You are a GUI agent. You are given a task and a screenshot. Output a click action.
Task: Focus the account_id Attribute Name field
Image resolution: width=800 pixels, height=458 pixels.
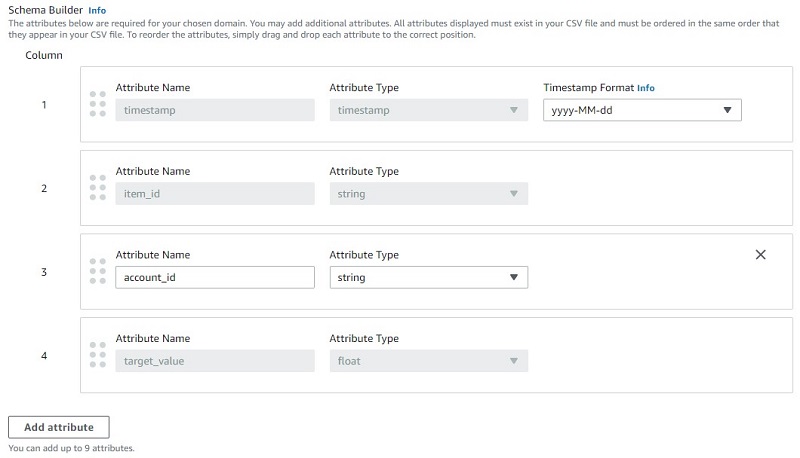(215, 277)
